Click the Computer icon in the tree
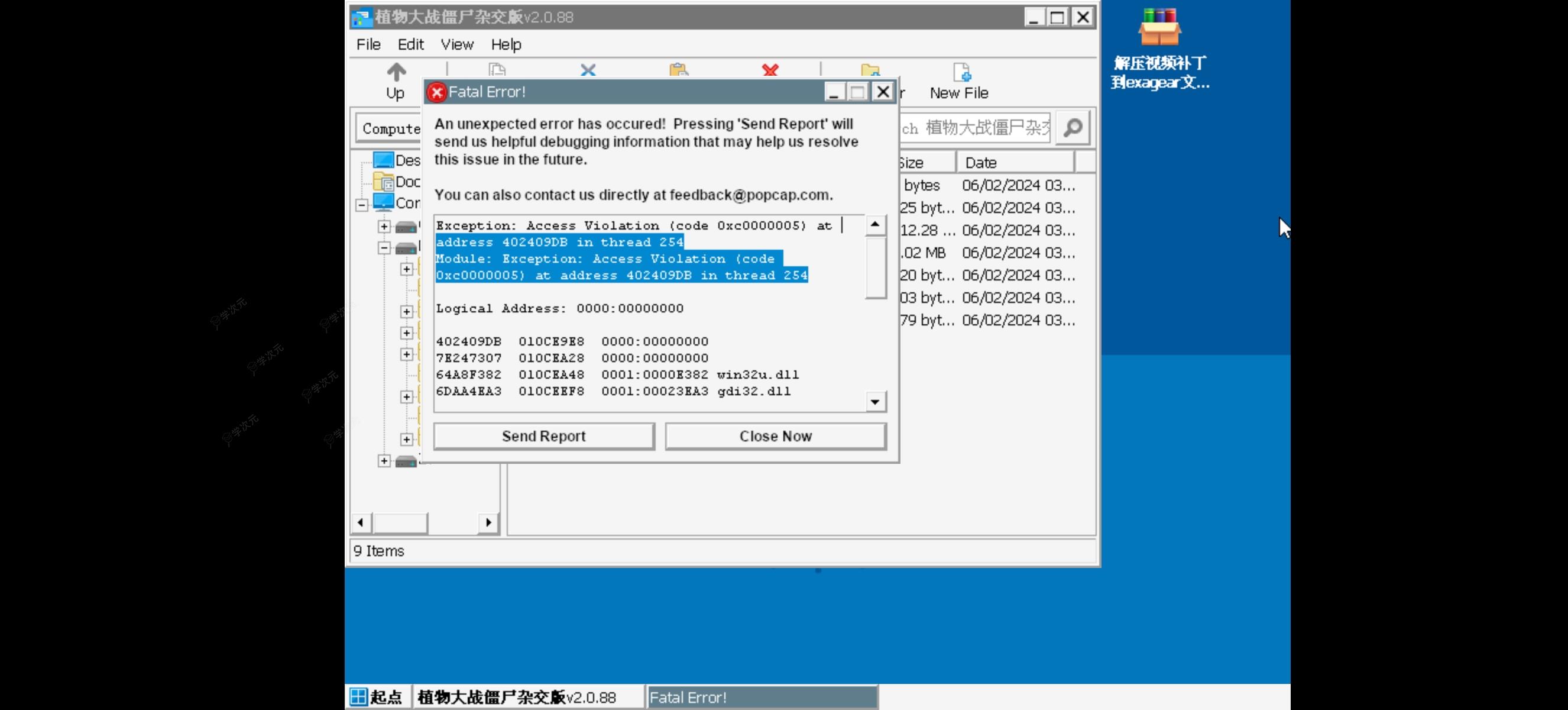The height and width of the screenshot is (710, 1568). (383, 202)
